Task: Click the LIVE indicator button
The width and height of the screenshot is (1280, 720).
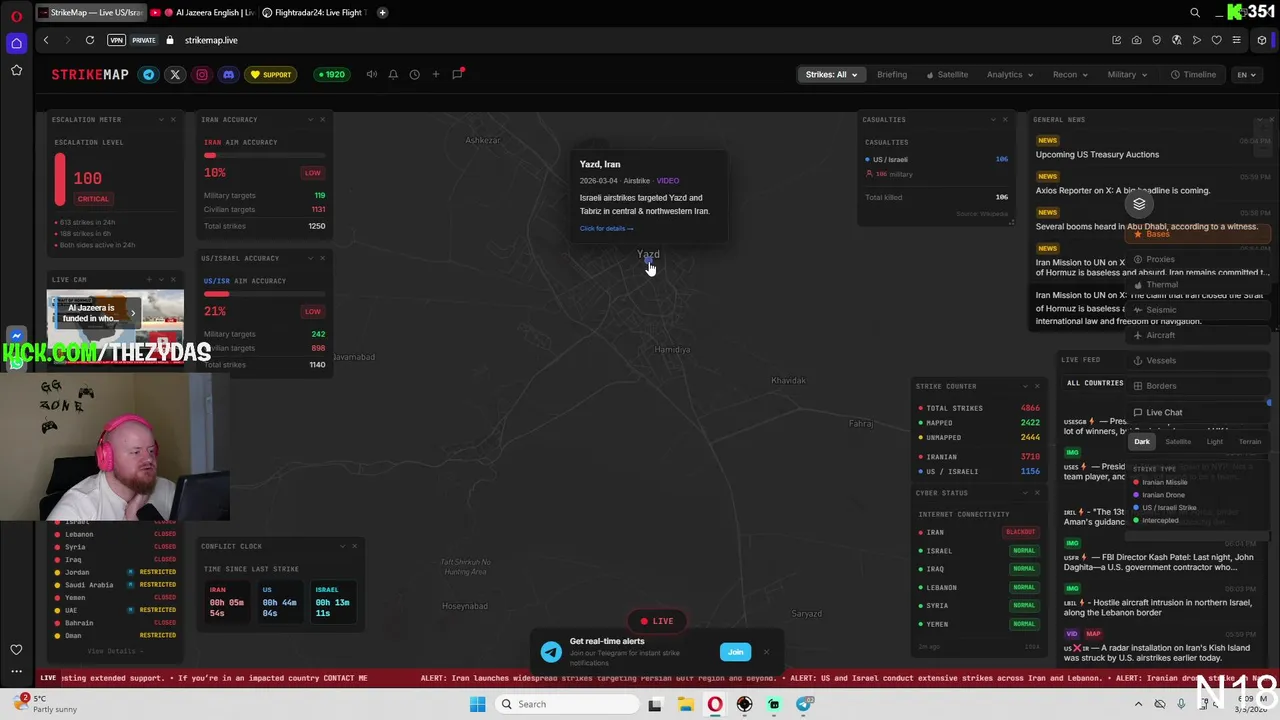Action: click(x=657, y=621)
